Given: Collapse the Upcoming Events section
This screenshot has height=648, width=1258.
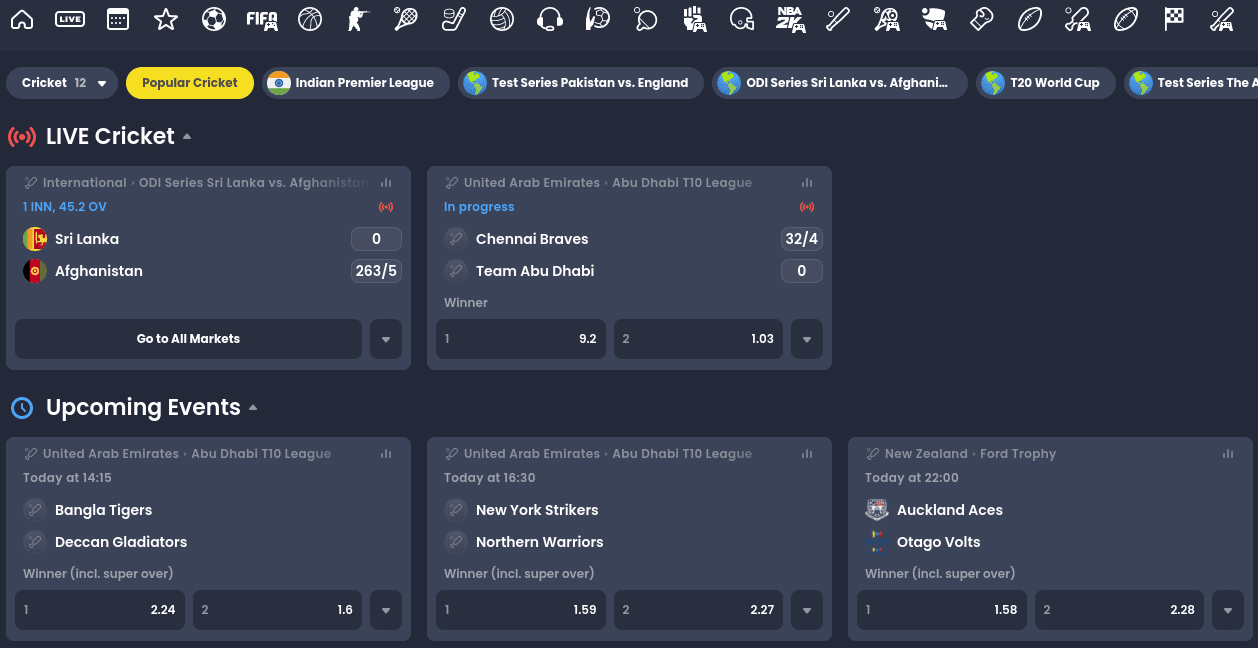Looking at the screenshot, I should [253, 407].
